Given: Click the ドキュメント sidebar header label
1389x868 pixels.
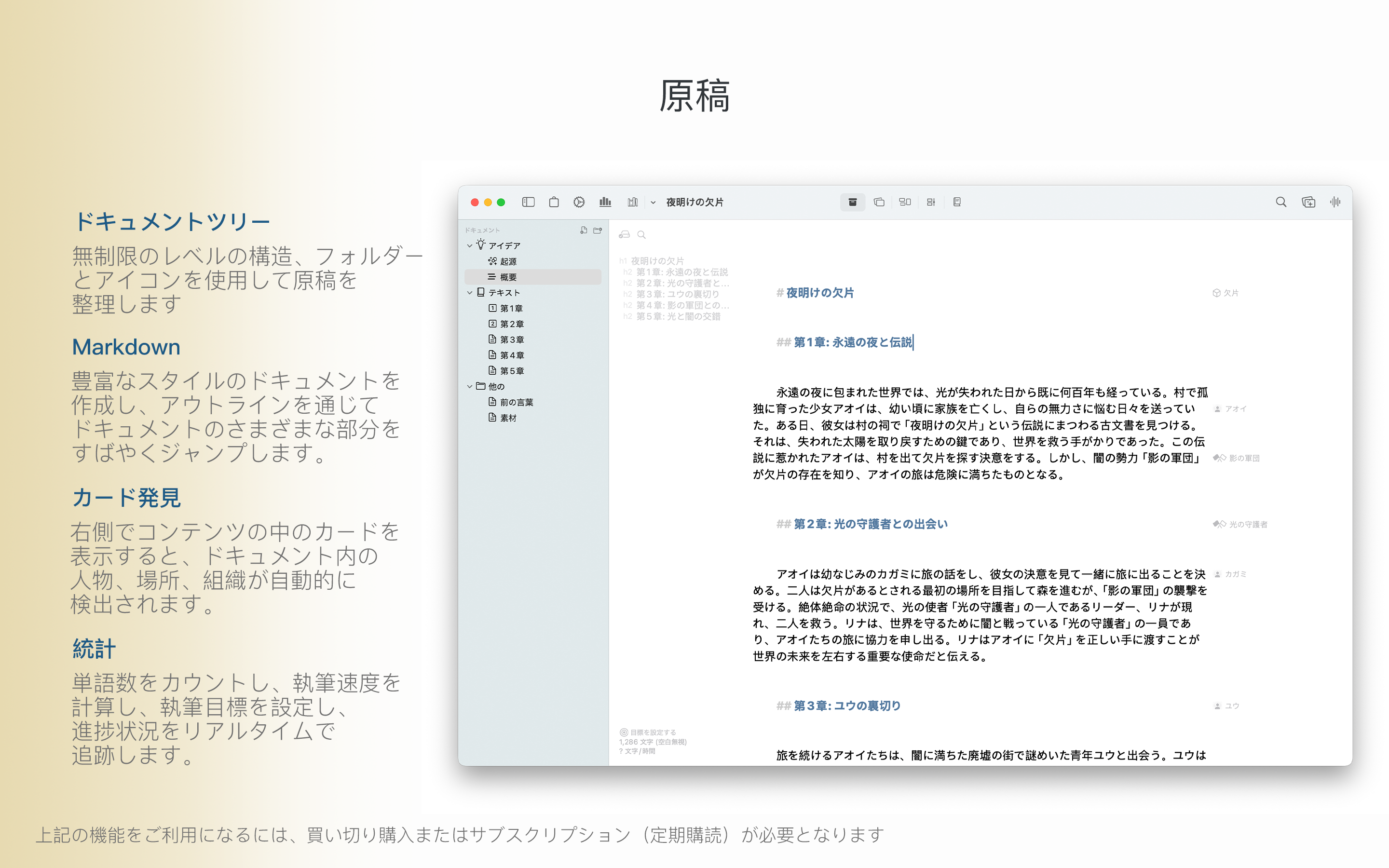Looking at the screenshot, I should pyautogui.click(x=482, y=230).
